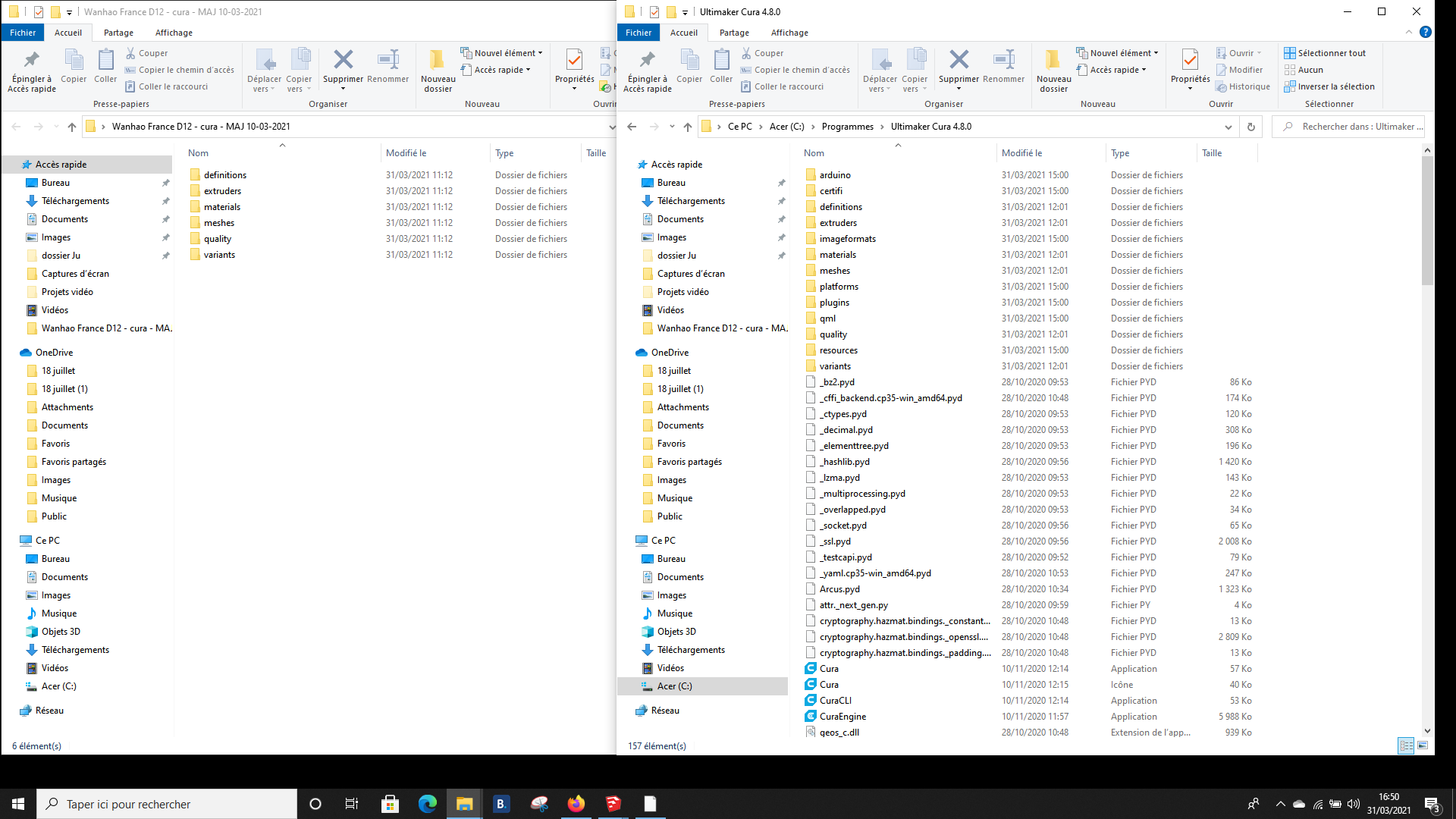Select the quality folder in Wanhao window
Image resolution: width=1456 pixels, height=819 pixels.
coord(217,239)
